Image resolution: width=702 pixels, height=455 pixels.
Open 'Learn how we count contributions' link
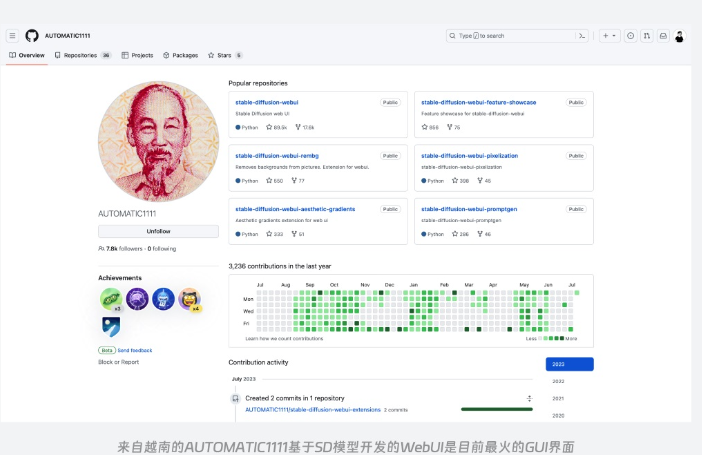(x=284, y=339)
